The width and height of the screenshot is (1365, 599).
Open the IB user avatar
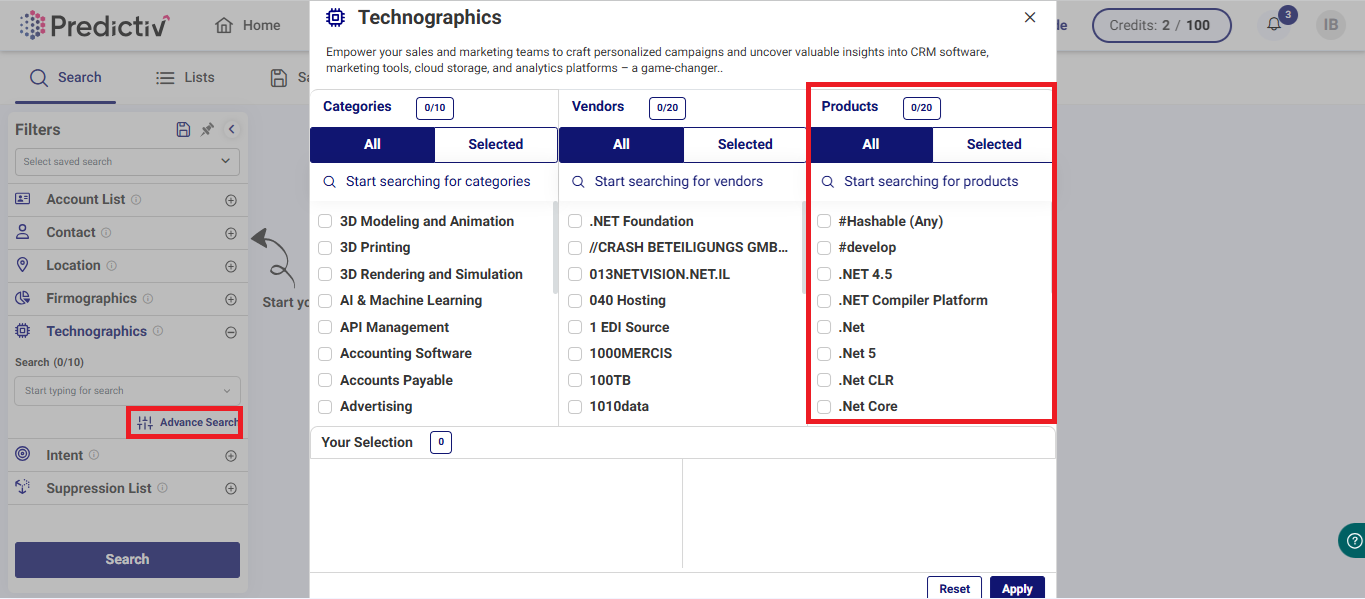coord(1330,25)
